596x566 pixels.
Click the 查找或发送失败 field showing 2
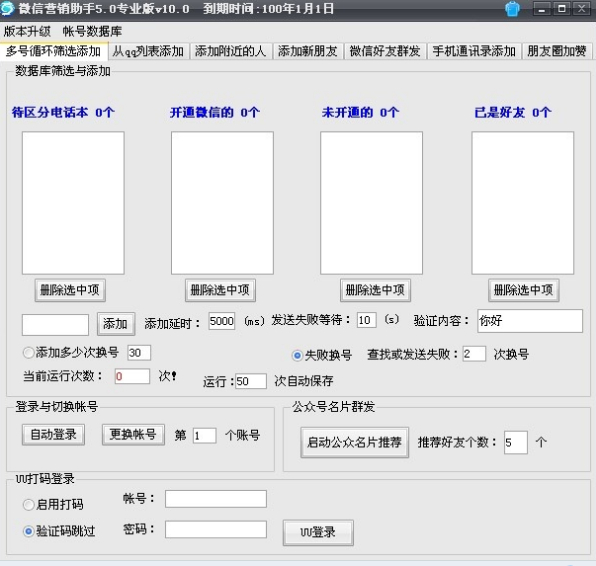[474, 354]
